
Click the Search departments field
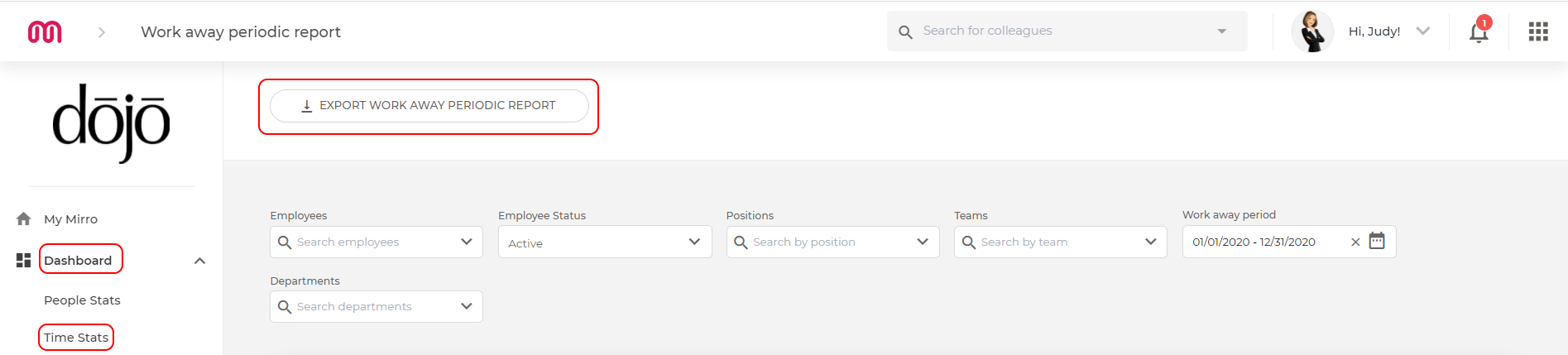coord(376,306)
